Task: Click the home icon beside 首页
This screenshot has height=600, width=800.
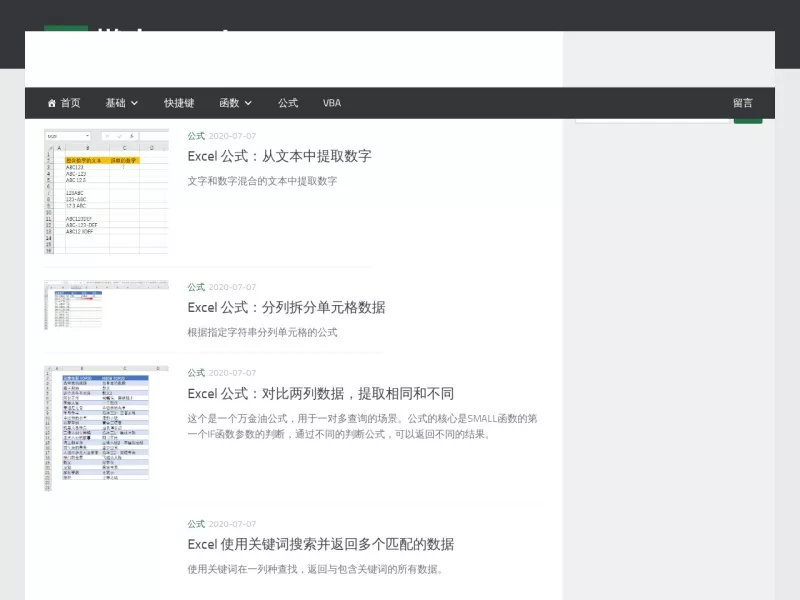Action: (x=52, y=103)
